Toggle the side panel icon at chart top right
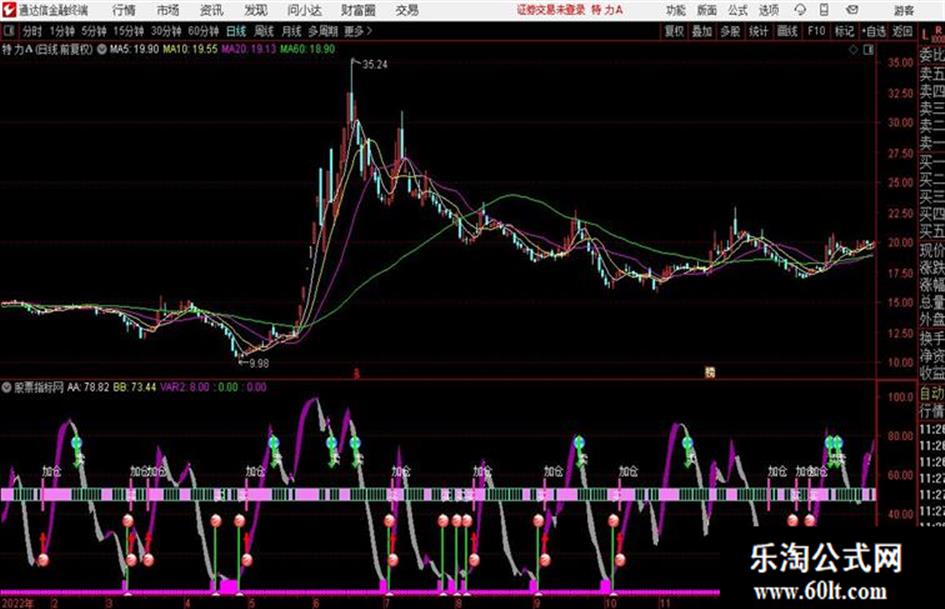Image resolution: width=945 pixels, height=609 pixels. [x=868, y=50]
